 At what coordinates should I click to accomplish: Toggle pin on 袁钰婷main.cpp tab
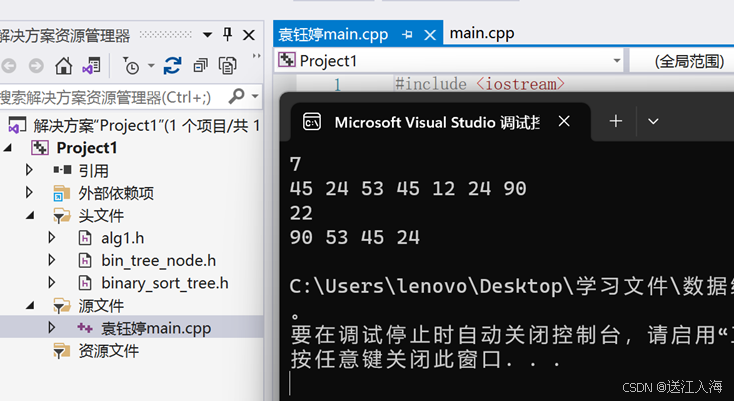[x=407, y=35]
